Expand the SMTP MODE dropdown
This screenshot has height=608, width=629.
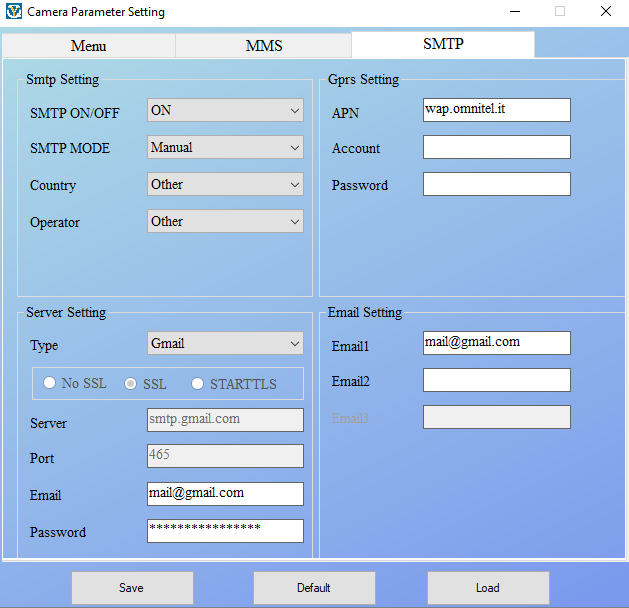coord(225,147)
